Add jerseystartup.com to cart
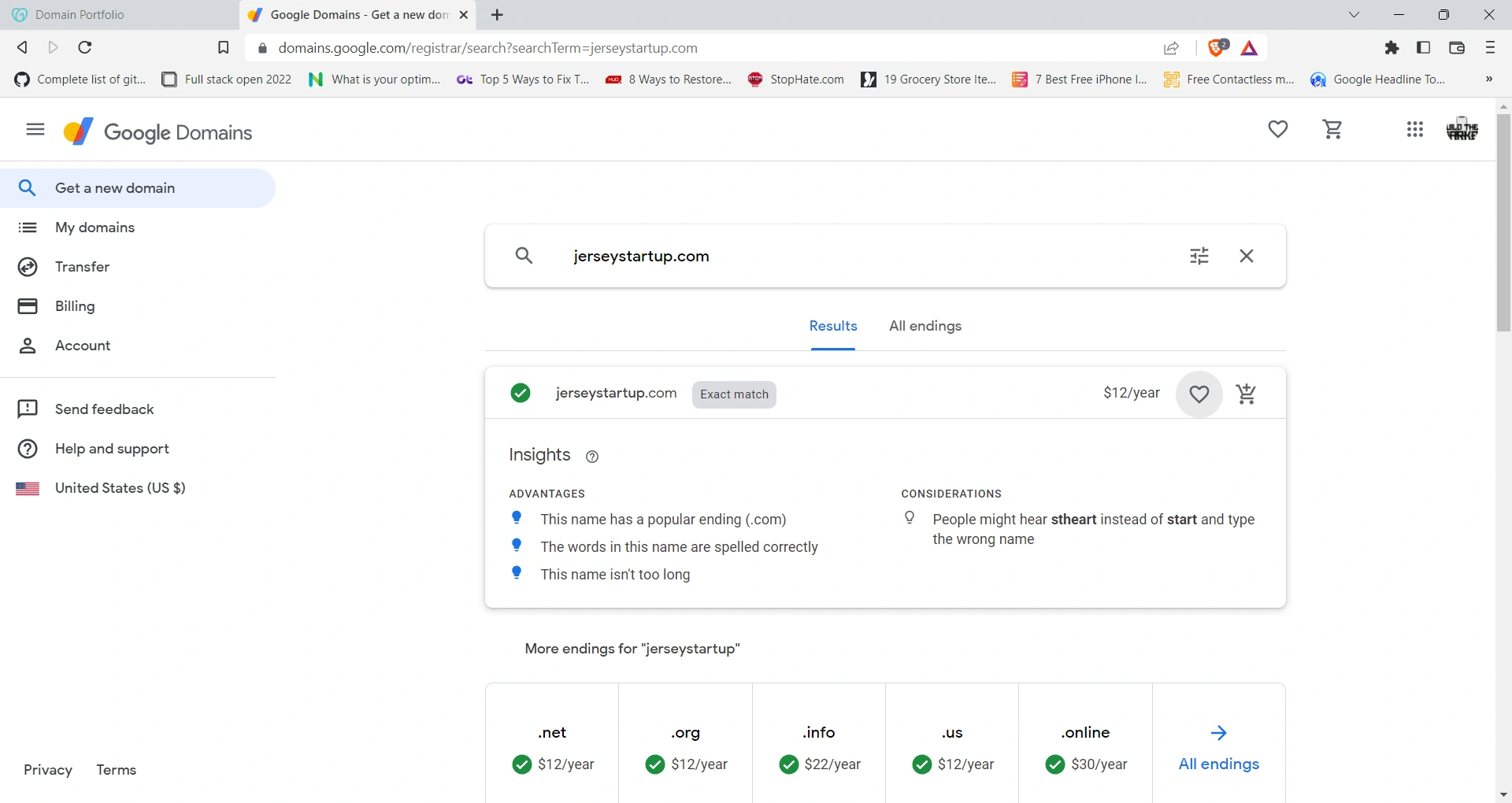1512x803 pixels. pos(1246,394)
